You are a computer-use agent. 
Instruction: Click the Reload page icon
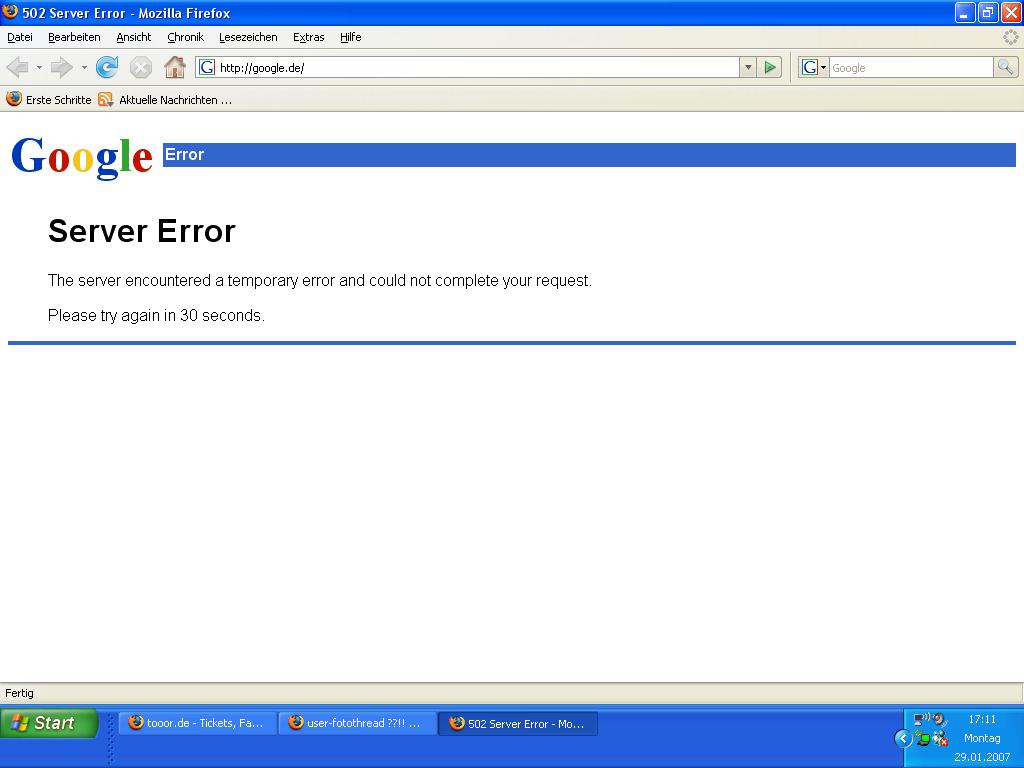click(107, 67)
